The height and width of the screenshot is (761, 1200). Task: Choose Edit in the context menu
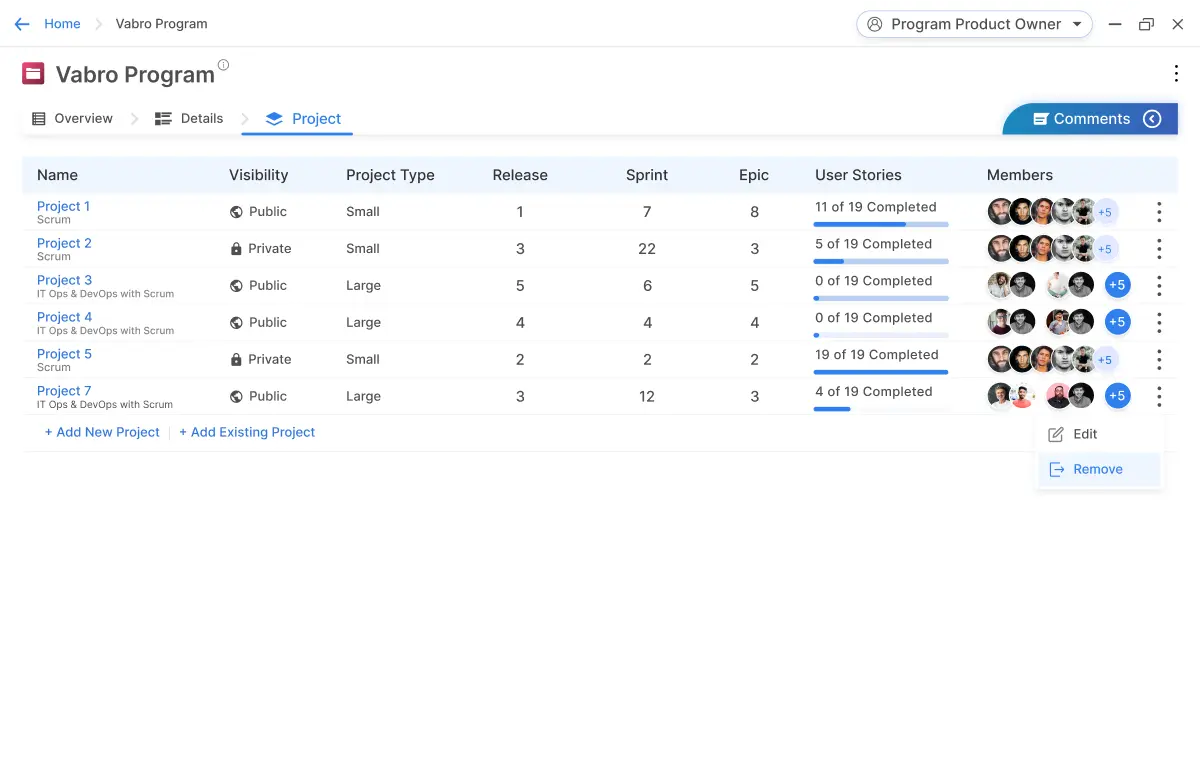coord(1084,434)
